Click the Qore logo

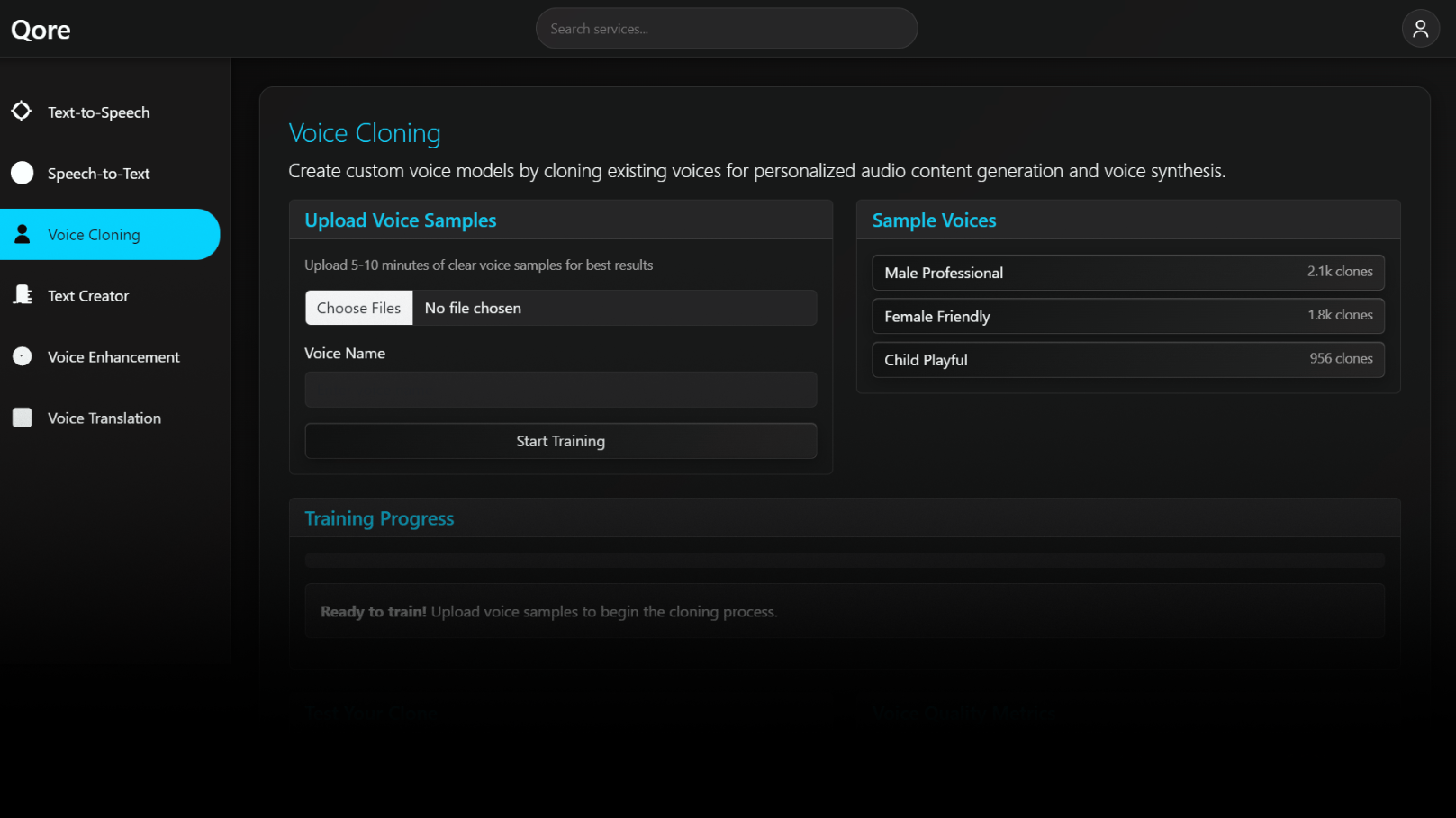tap(41, 30)
